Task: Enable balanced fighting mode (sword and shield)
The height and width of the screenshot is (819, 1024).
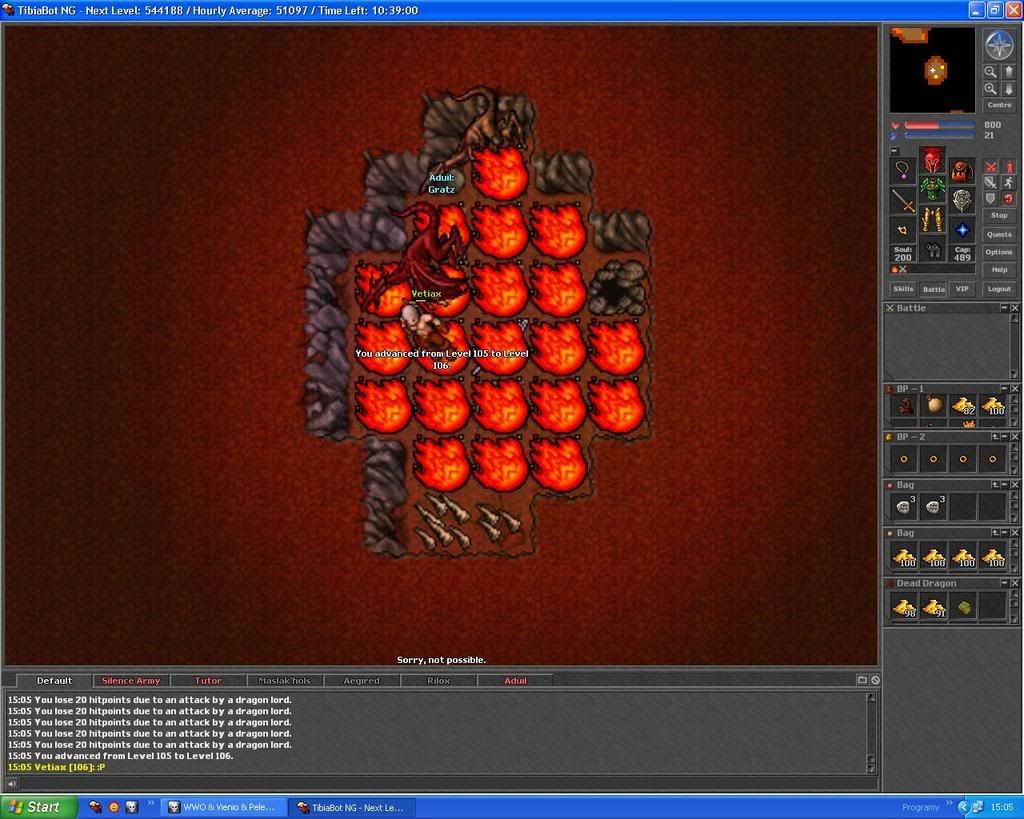Action: point(991,183)
